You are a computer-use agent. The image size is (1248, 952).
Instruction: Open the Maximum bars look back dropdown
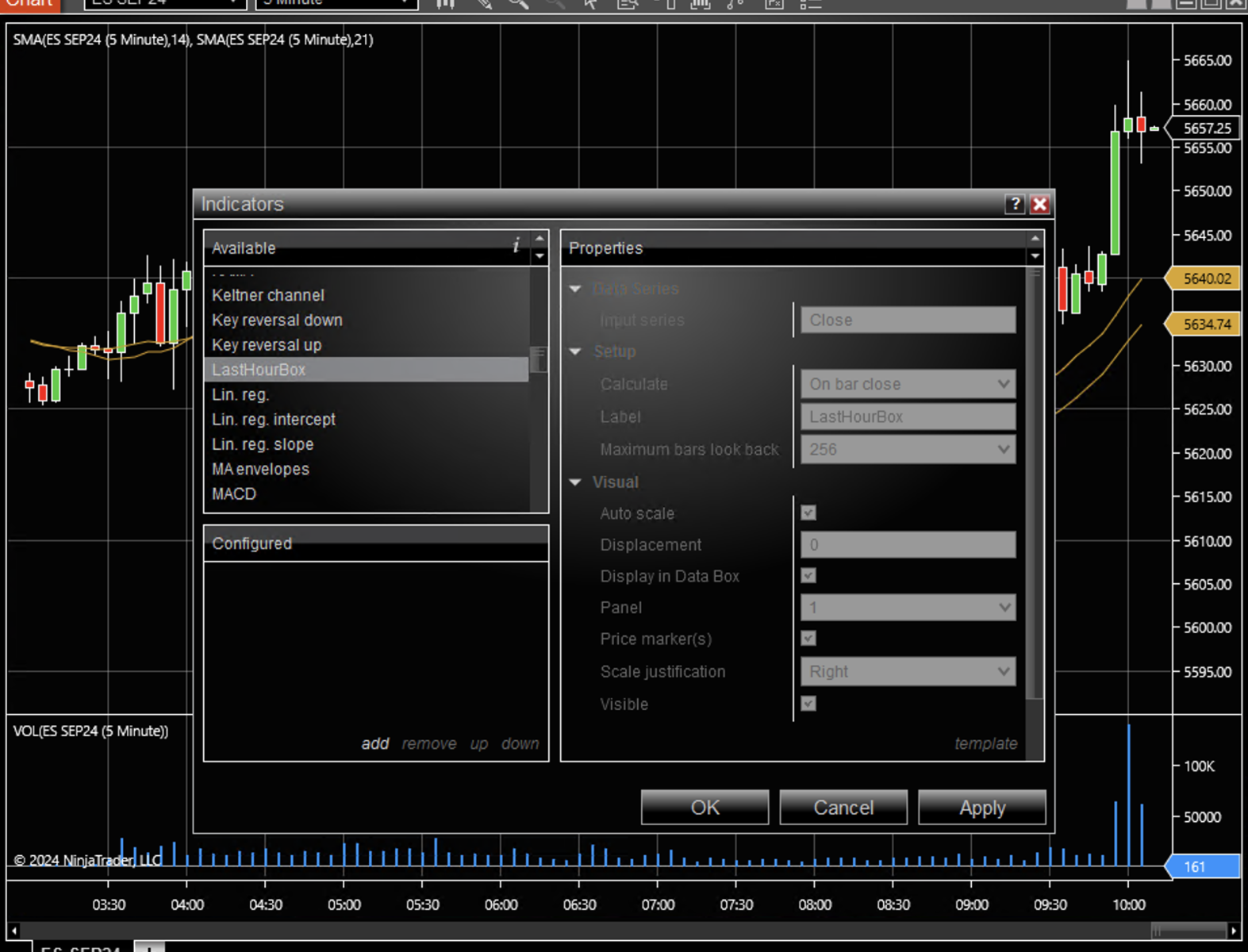(908, 449)
